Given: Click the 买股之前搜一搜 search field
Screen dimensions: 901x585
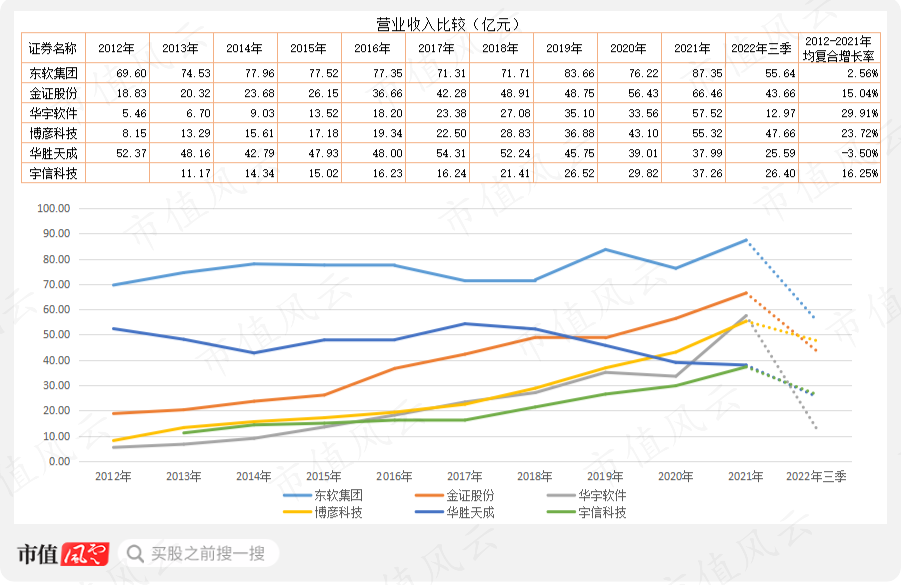Looking at the screenshot, I should tap(199, 553).
